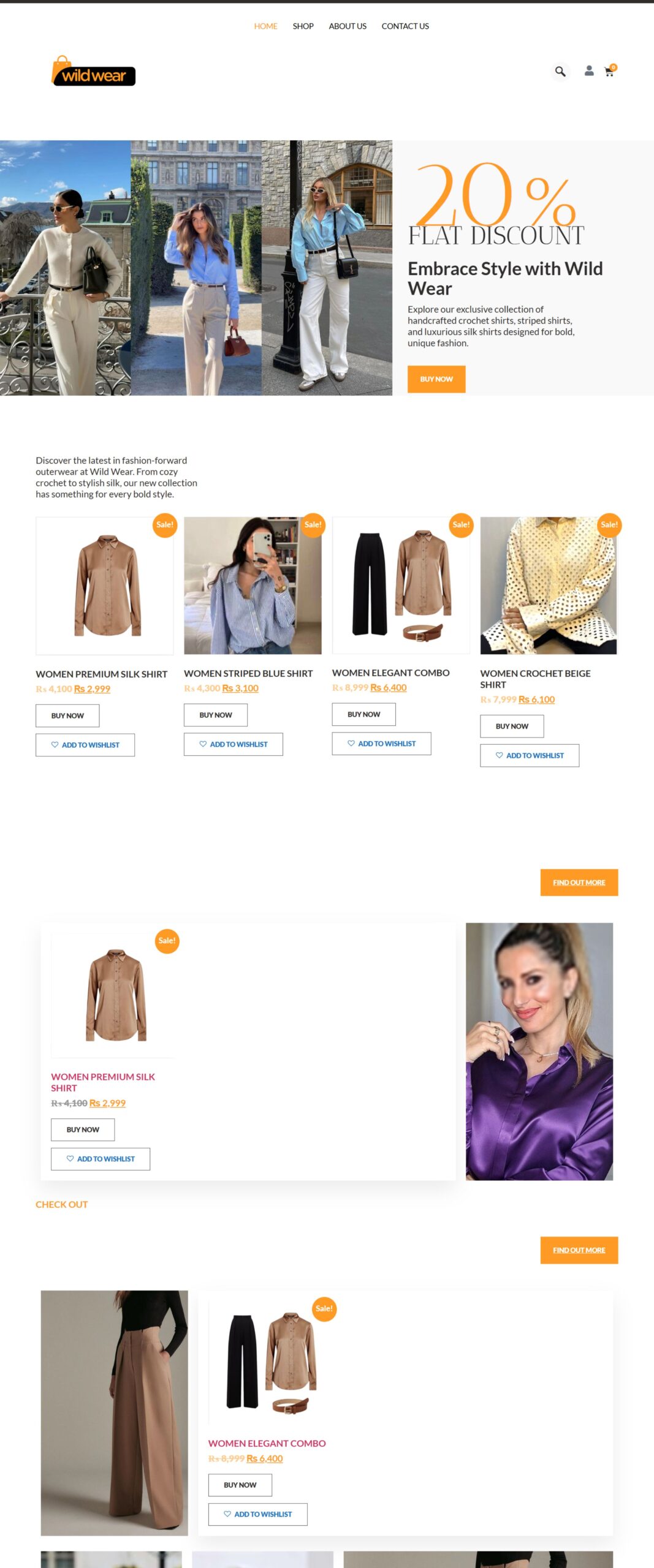
Task: Open the search magnifier icon
Action: pyautogui.click(x=560, y=72)
